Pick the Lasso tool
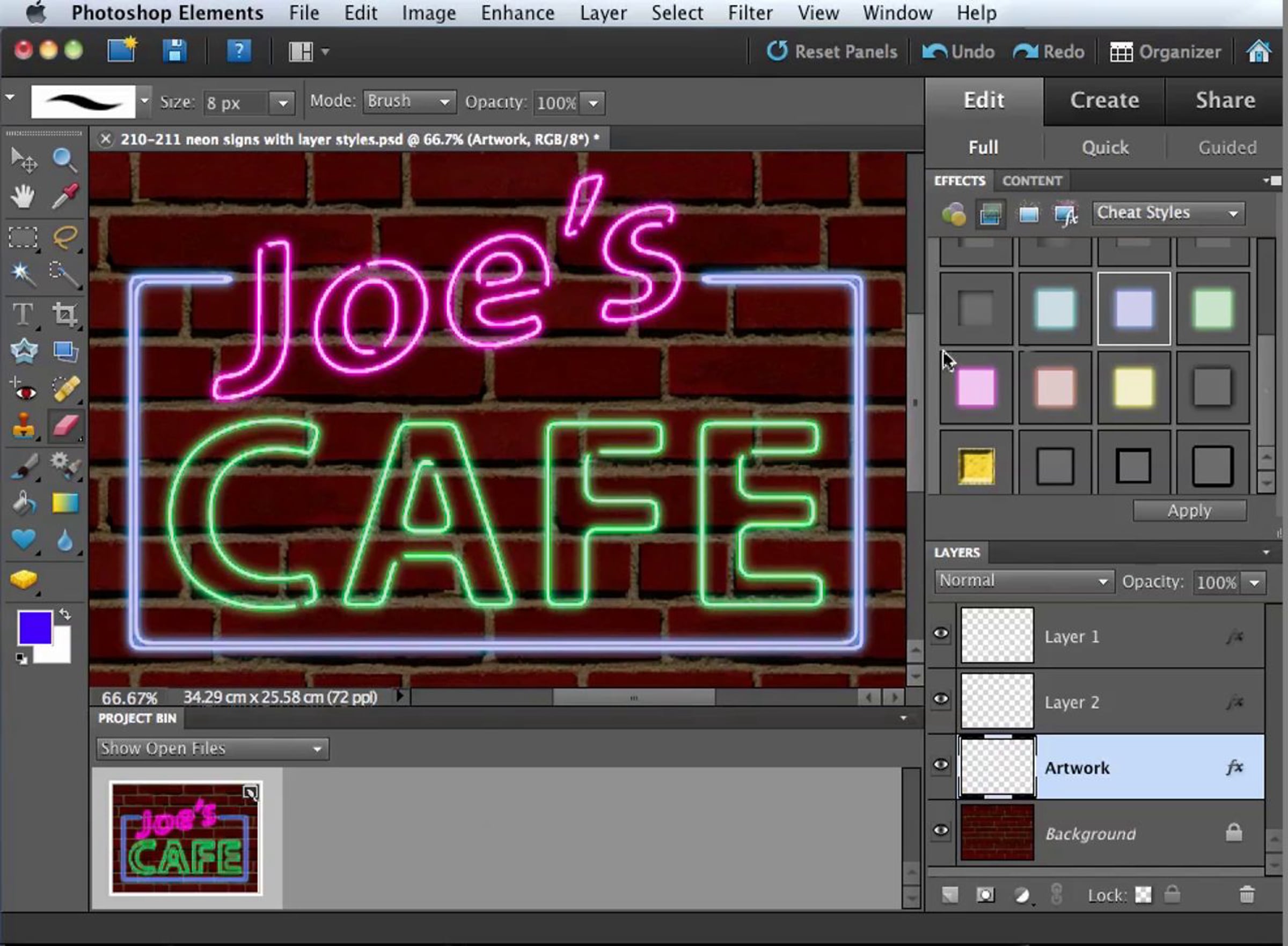The height and width of the screenshot is (946, 1288). click(64, 237)
